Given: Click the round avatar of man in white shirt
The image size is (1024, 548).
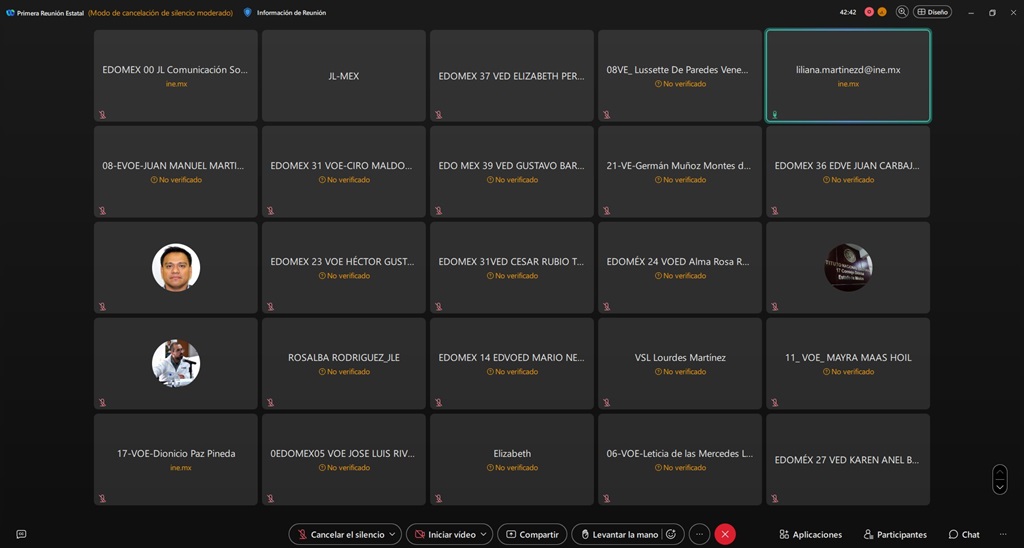Looking at the screenshot, I should click(176, 267).
